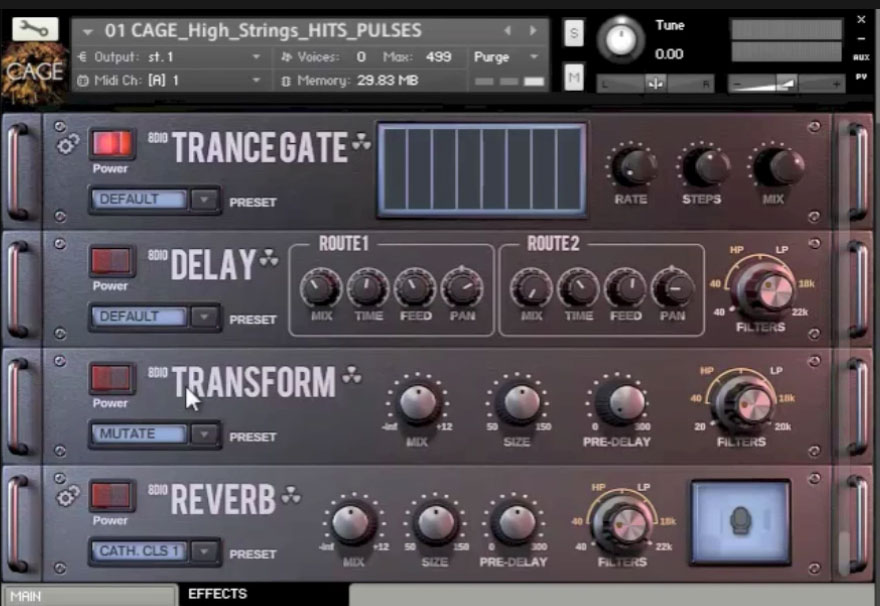
Task: Toggle the Trance Gate Power switch
Action: tap(111, 144)
